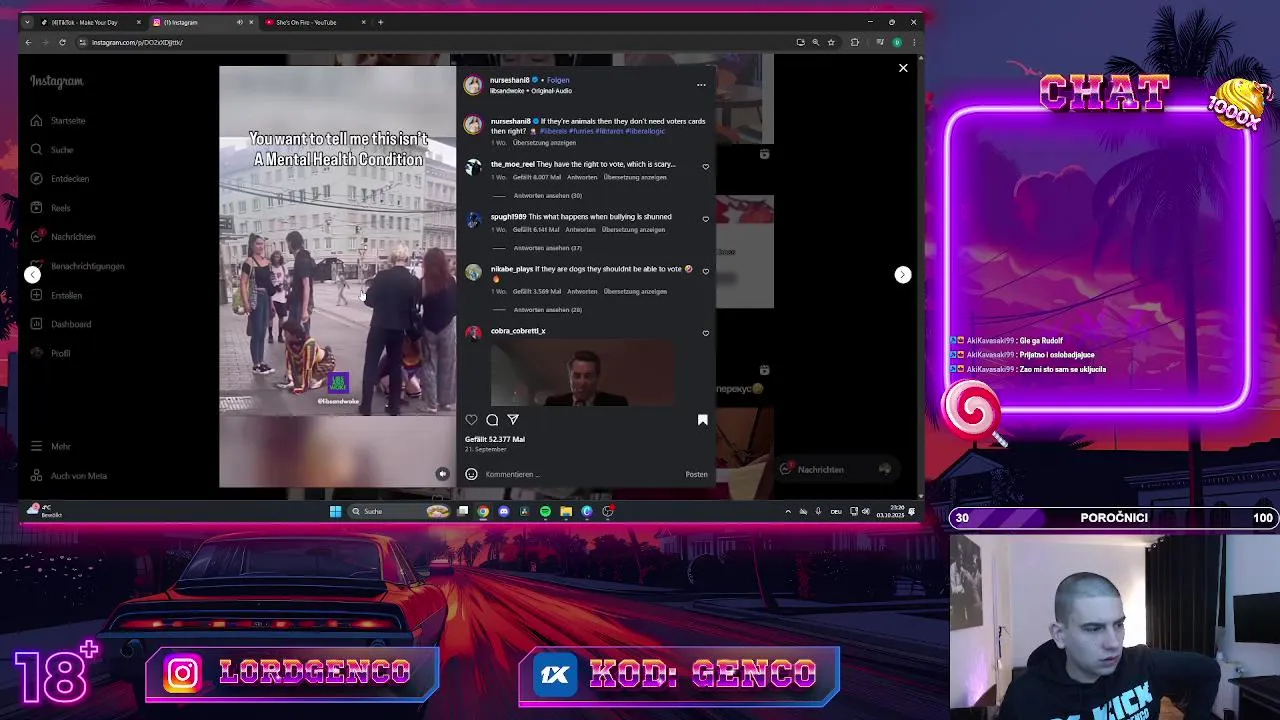Viewport: 1280px width, 720px height.
Task: Click the #liberals hashtag in the caption
Action: pyautogui.click(x=553, y=131)
